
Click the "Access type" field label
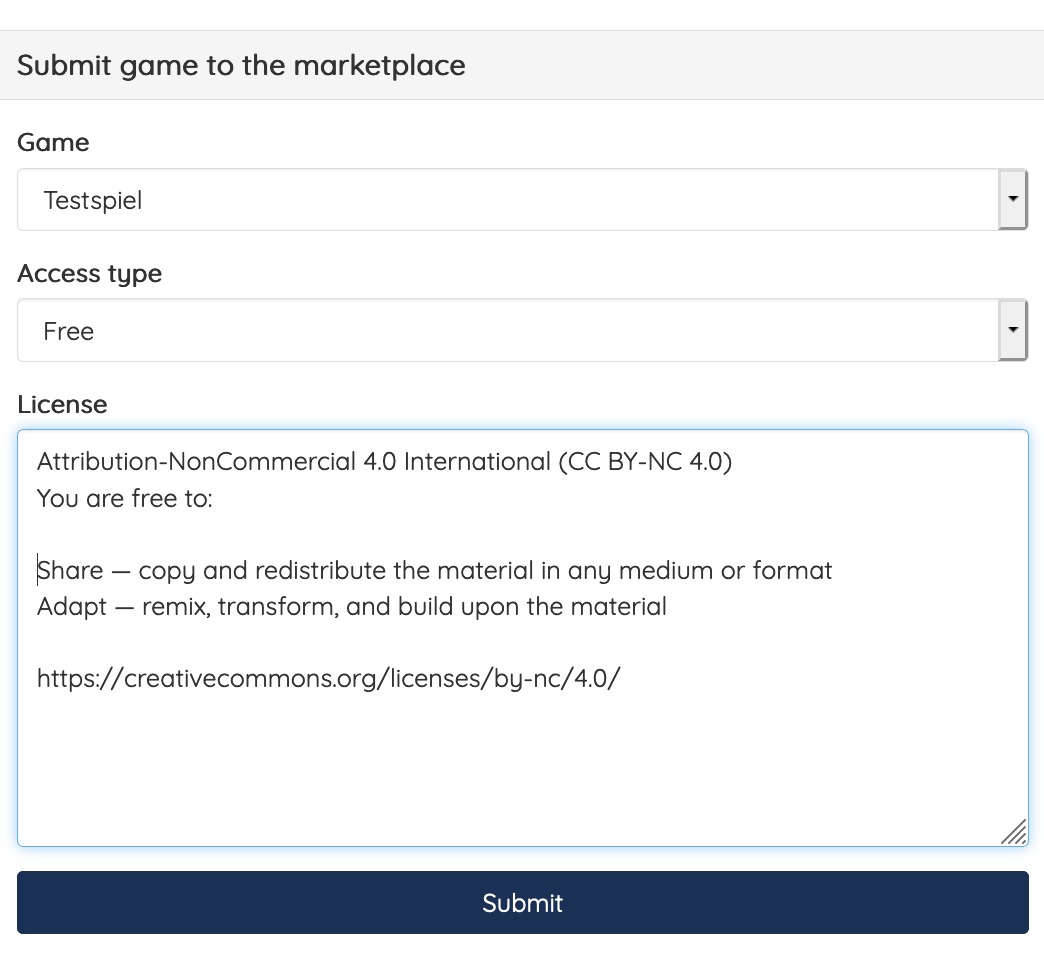[x=89, y=274]
